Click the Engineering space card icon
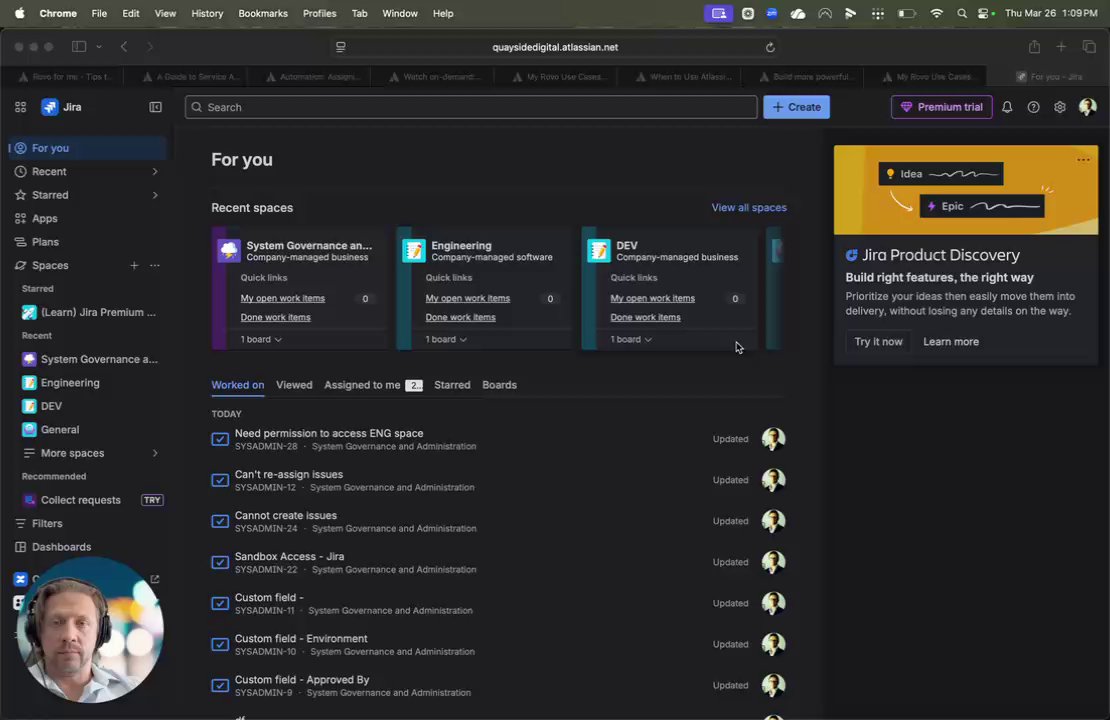1110x720 pixels. tap(414, 251)
